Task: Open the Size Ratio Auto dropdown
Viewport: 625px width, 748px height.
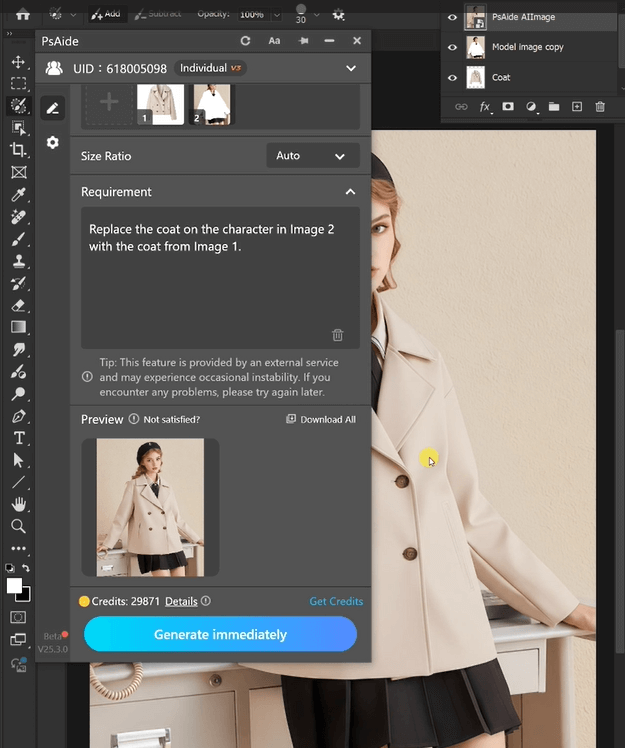Action: (312, 156)
